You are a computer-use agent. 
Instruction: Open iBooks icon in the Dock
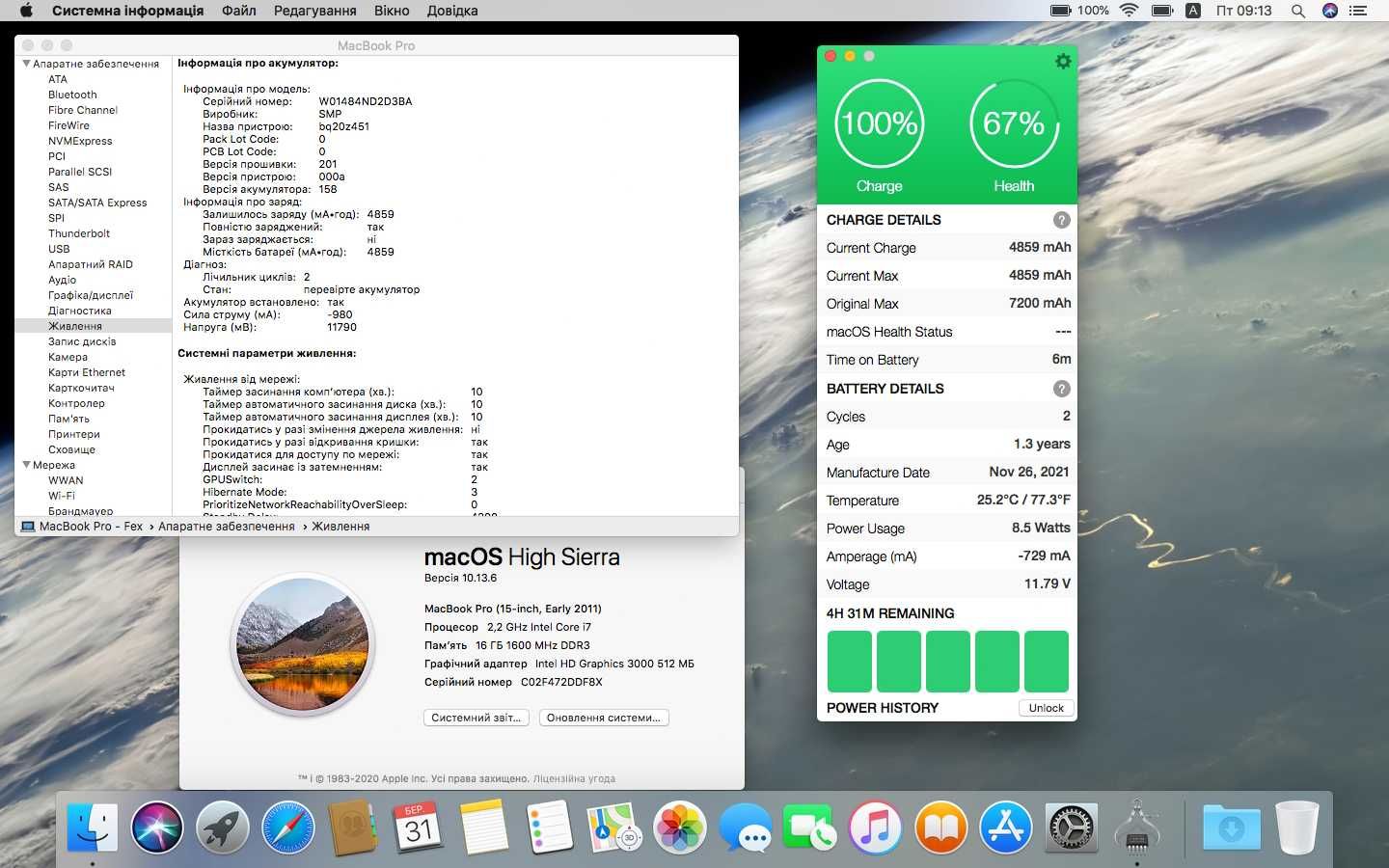[x=941, y=827]
